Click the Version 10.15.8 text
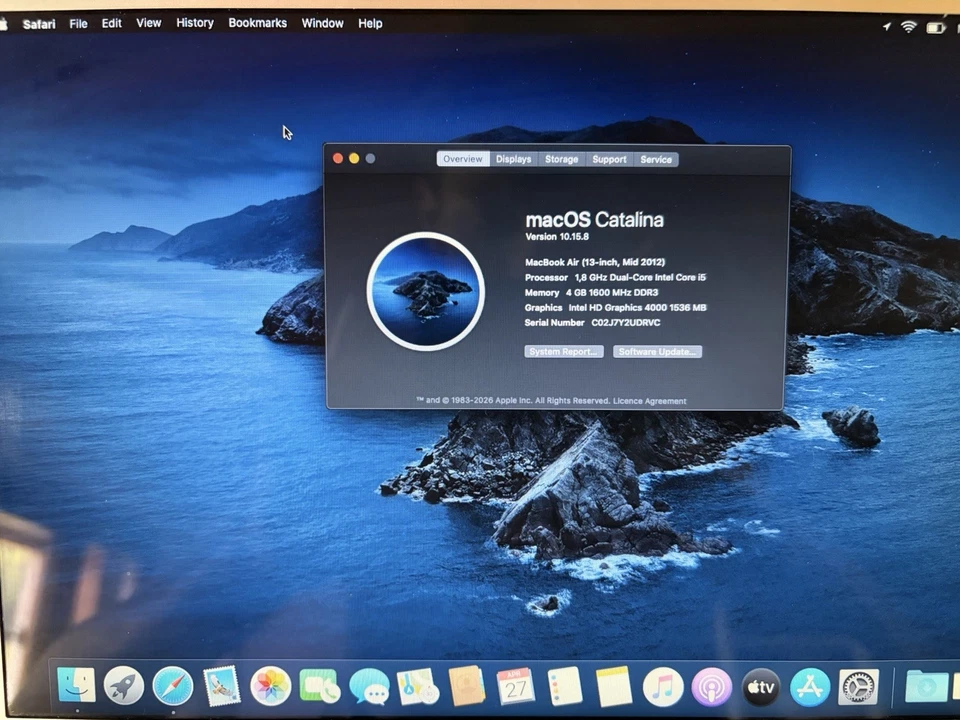This screenshot has width=960, height=720. tap(557, 236)
